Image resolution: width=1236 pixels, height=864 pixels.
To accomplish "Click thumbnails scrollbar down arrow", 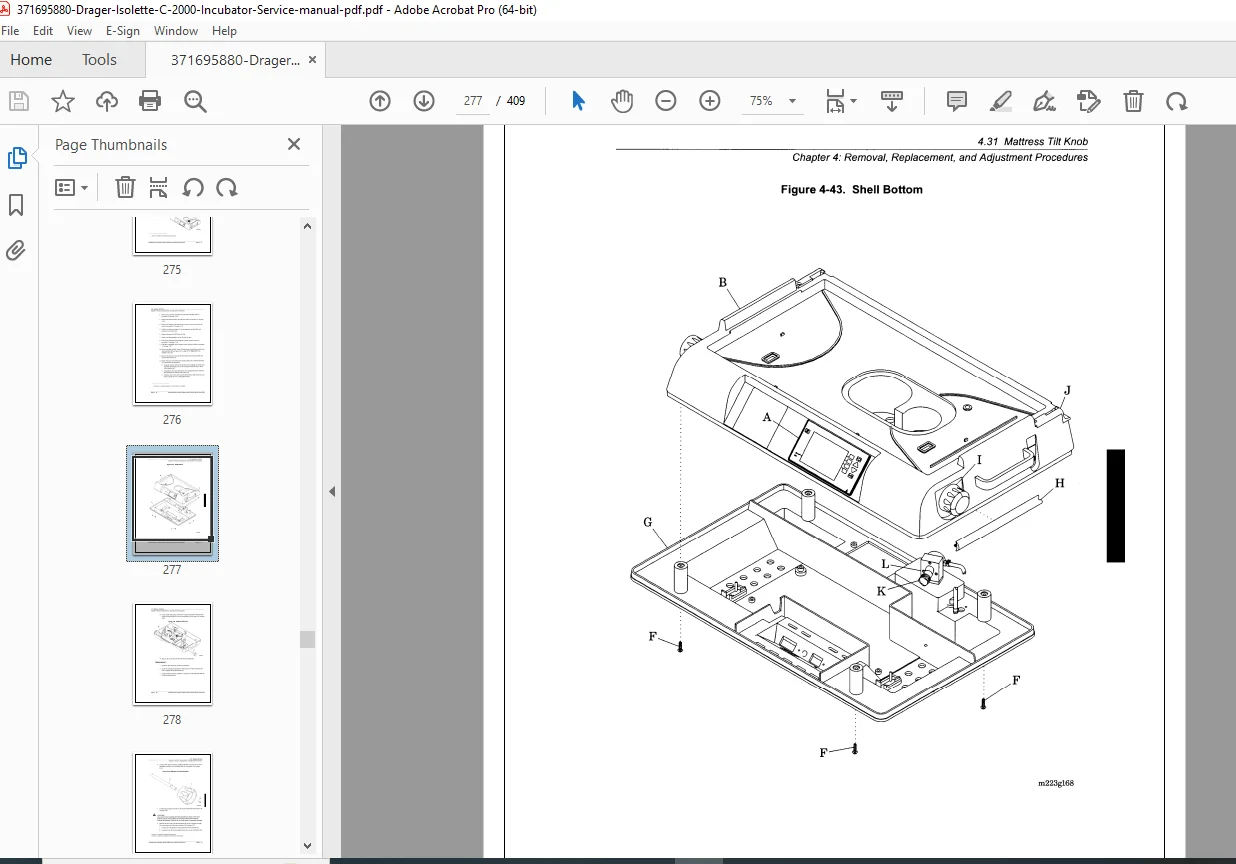I will [308, 846].
